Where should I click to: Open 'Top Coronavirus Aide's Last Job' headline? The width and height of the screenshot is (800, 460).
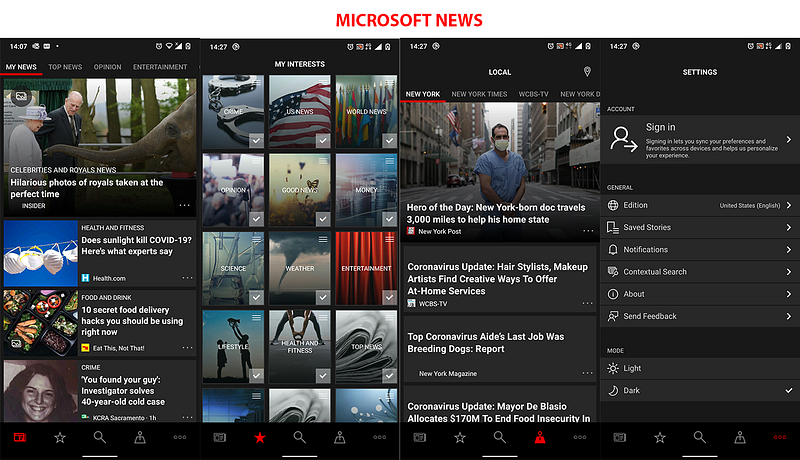486,343
